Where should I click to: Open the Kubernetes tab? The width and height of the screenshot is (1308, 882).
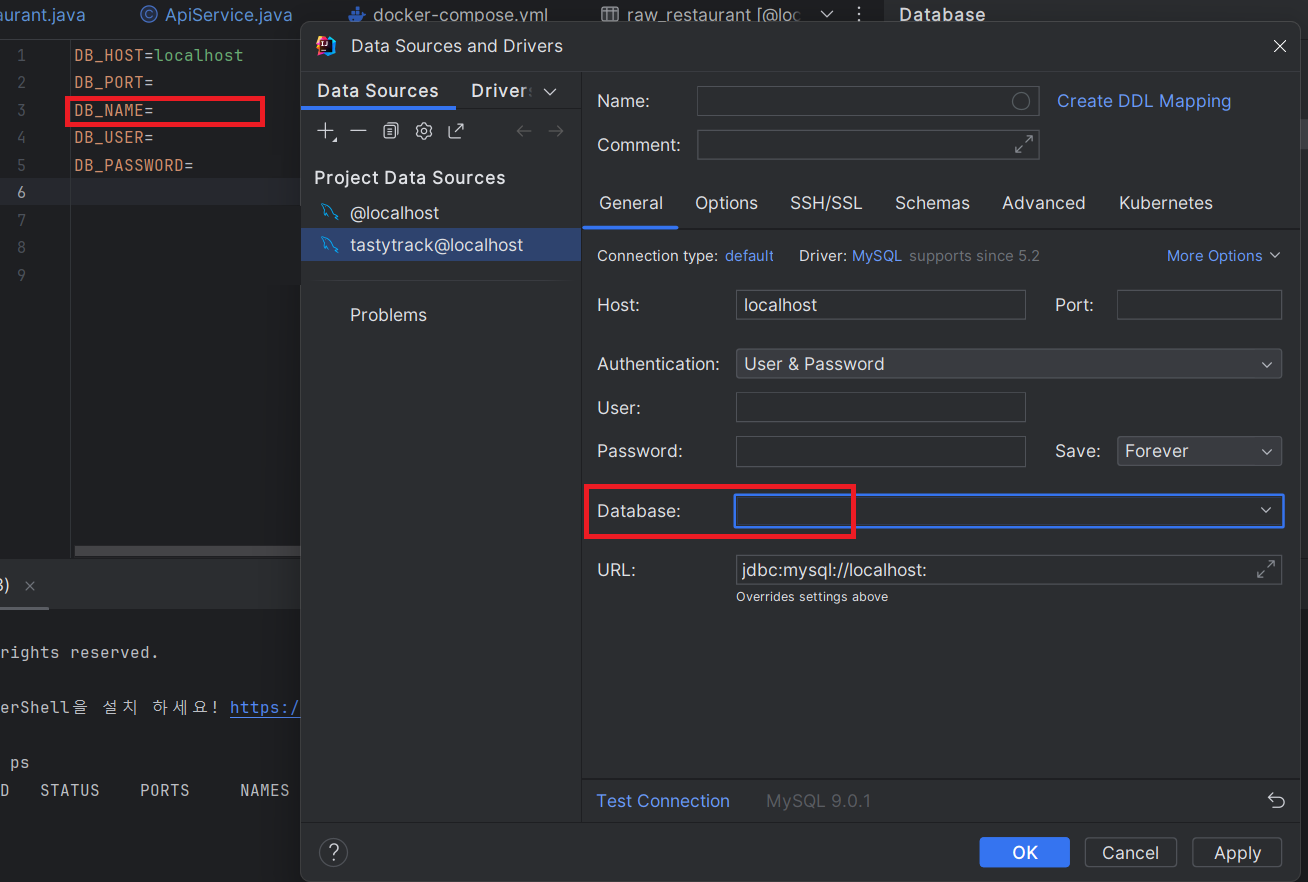[1166, 203]
